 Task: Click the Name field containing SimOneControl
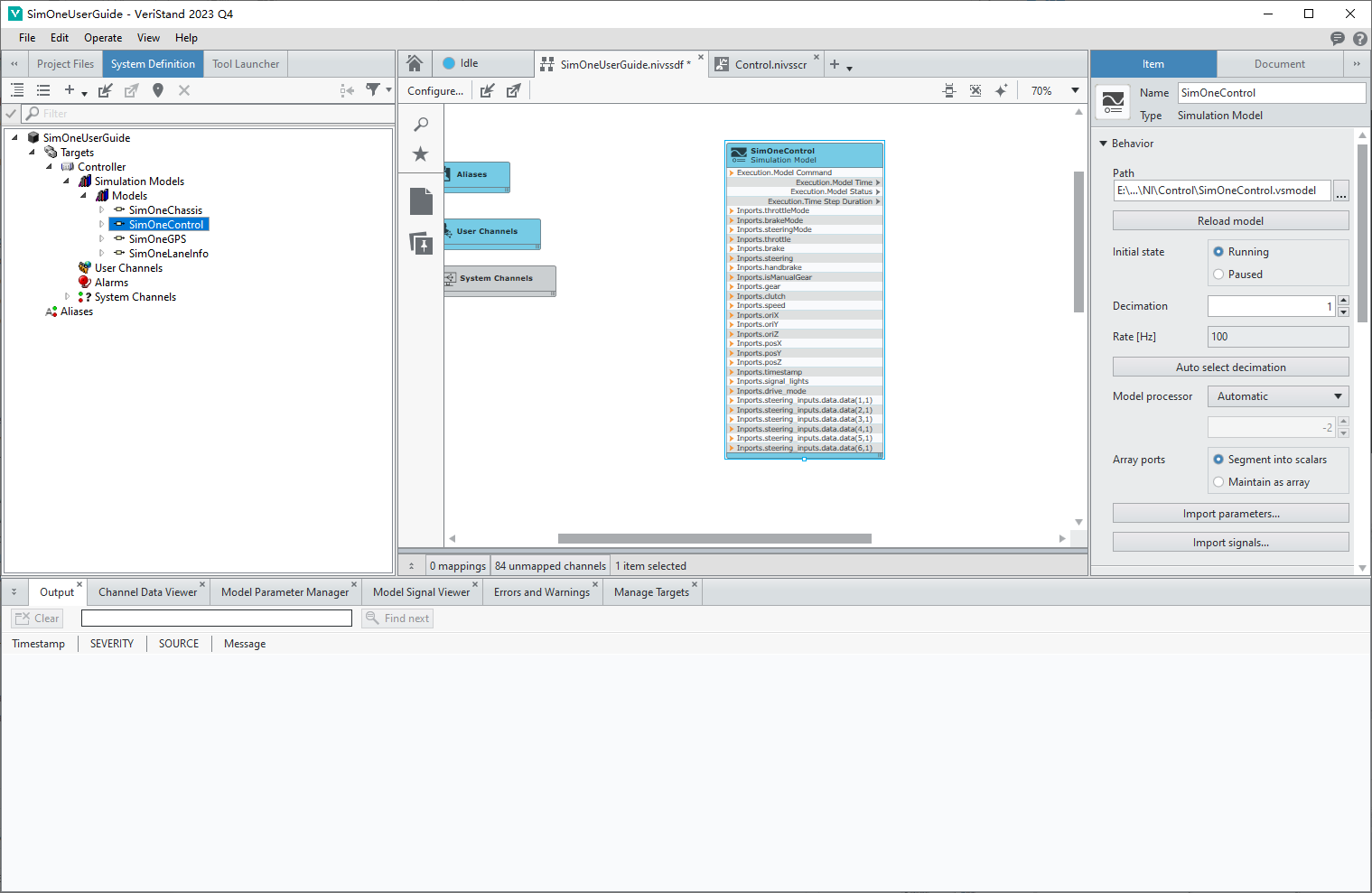point(1272,93)
